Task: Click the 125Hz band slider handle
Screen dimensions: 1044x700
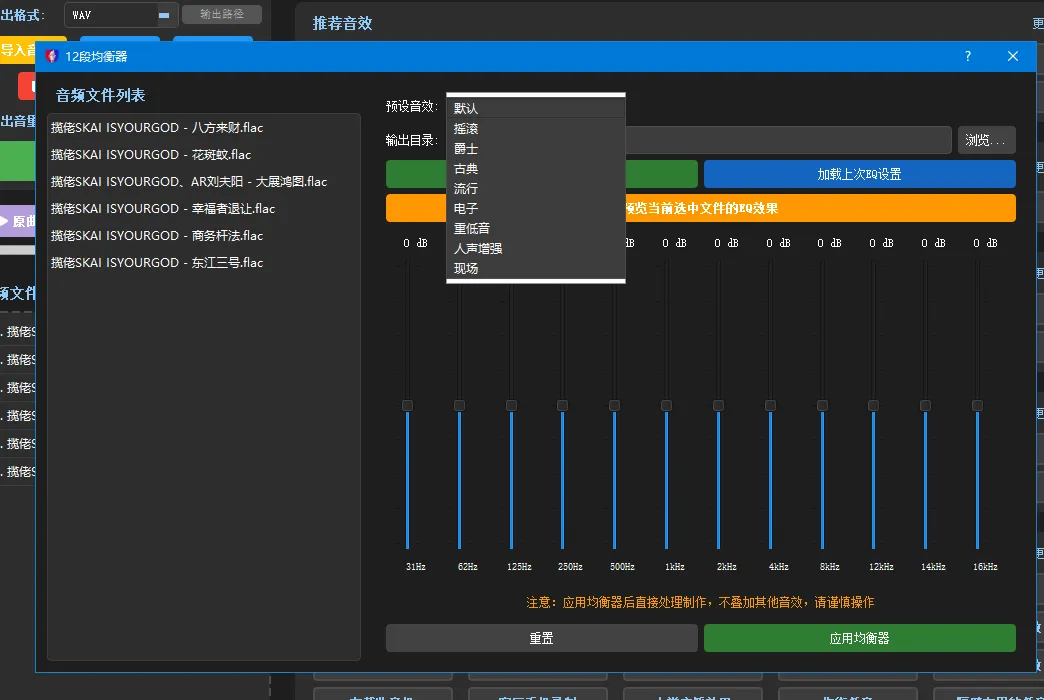Action: 511,406
